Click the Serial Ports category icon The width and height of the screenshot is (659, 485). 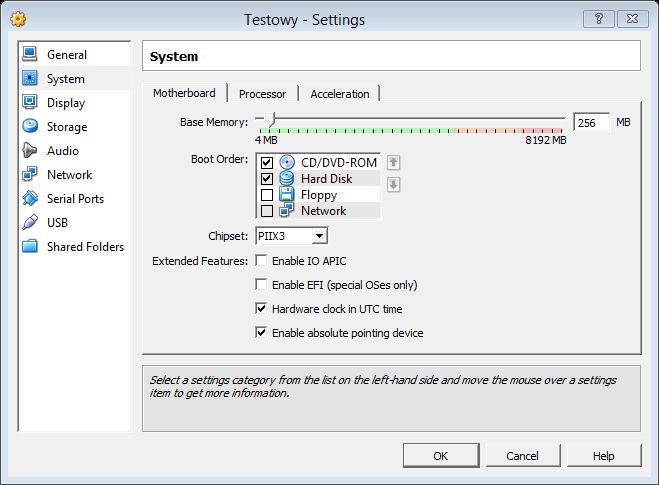tap(30, 198)
